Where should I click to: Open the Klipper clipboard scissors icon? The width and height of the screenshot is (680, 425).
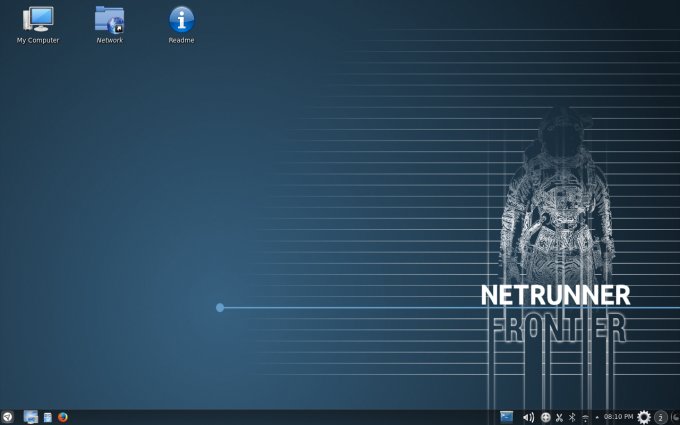click(x=559, y=418)
